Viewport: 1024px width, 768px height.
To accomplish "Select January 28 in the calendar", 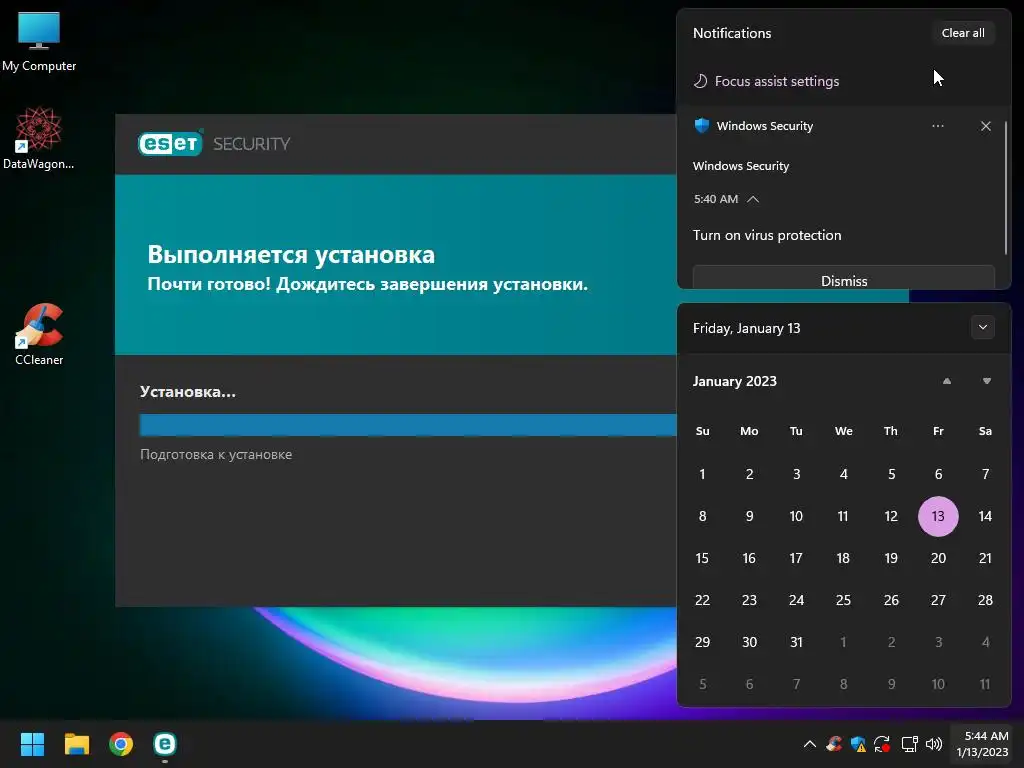I will 985,600.
